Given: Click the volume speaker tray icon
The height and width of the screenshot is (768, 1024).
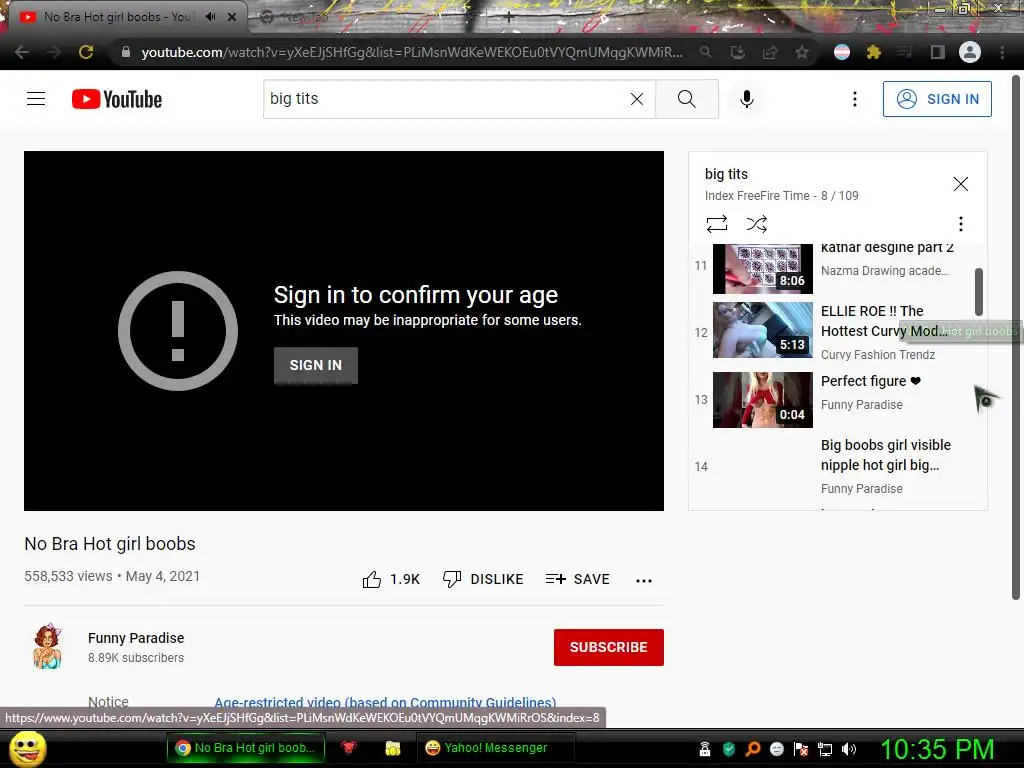Looking at the screenshot, I should pyautogui.click(x=849, y=749).
